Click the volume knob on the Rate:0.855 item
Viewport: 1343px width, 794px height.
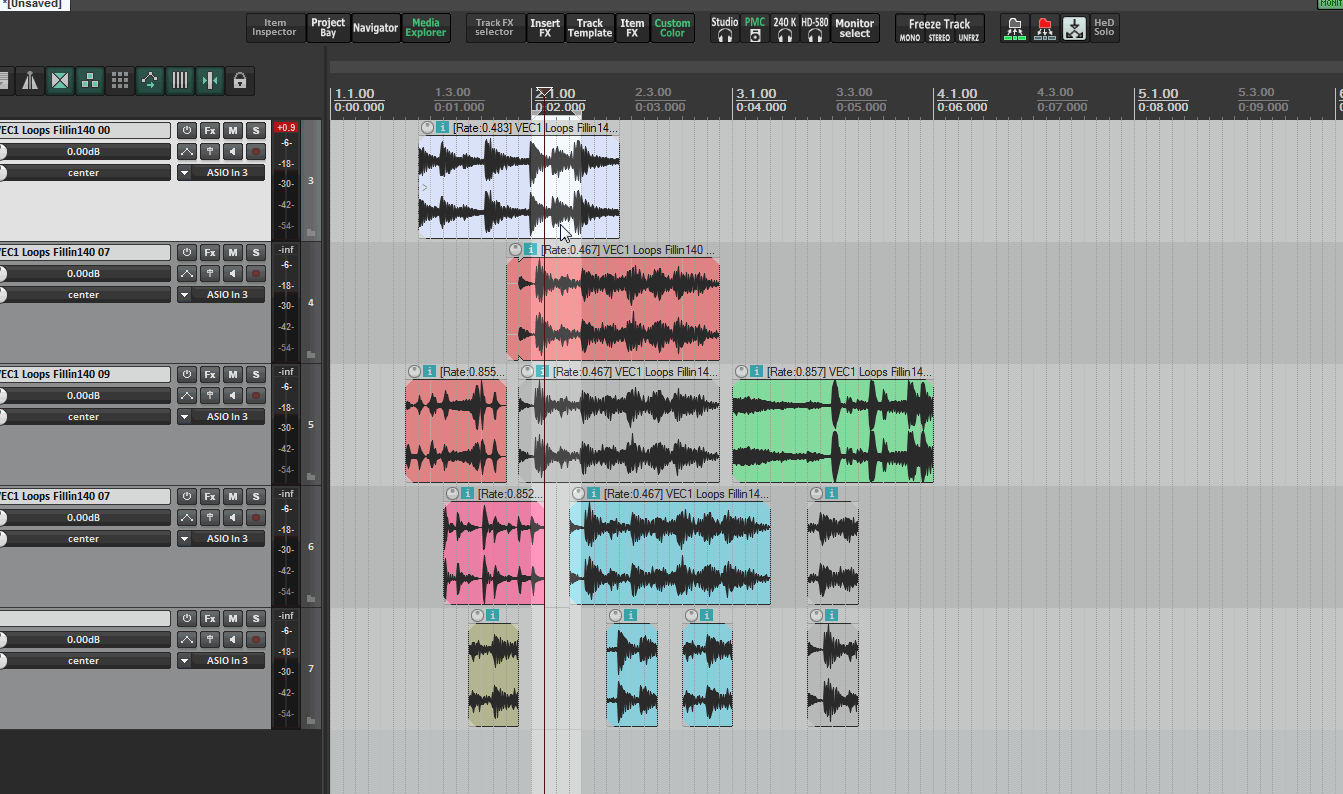[x=415, y=371]
